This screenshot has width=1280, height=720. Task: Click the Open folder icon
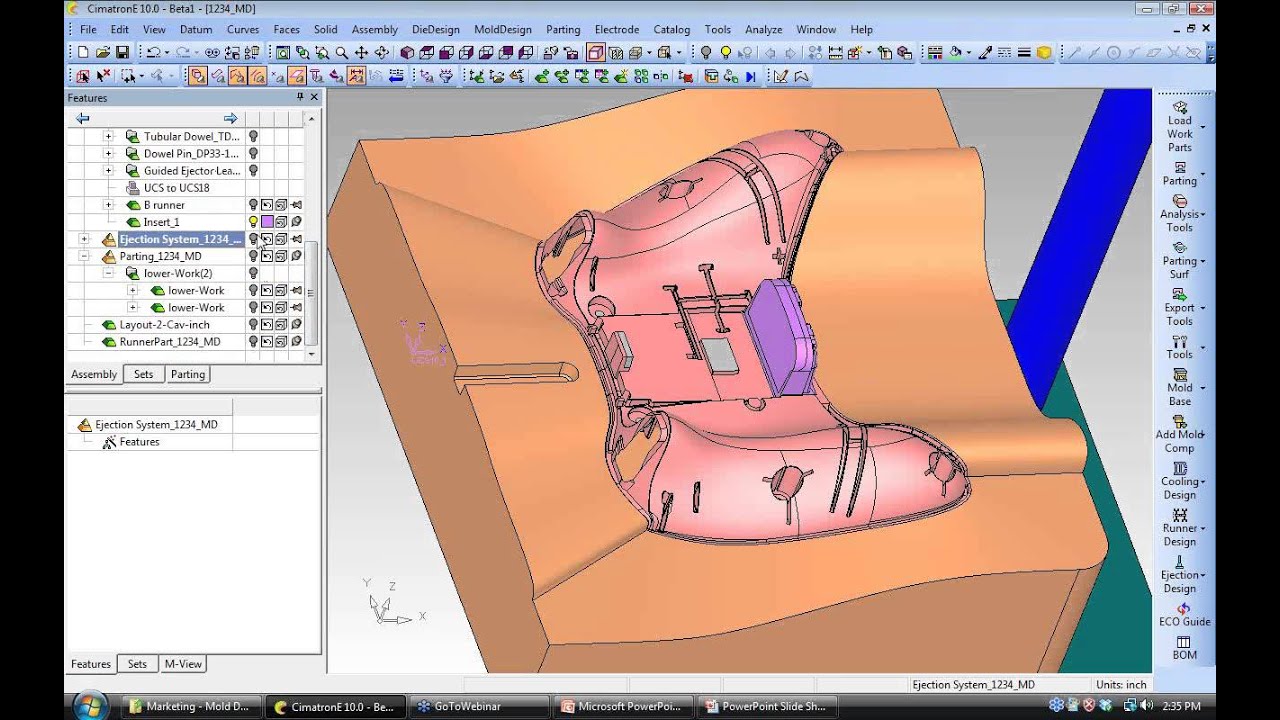(x=102, y=52)
